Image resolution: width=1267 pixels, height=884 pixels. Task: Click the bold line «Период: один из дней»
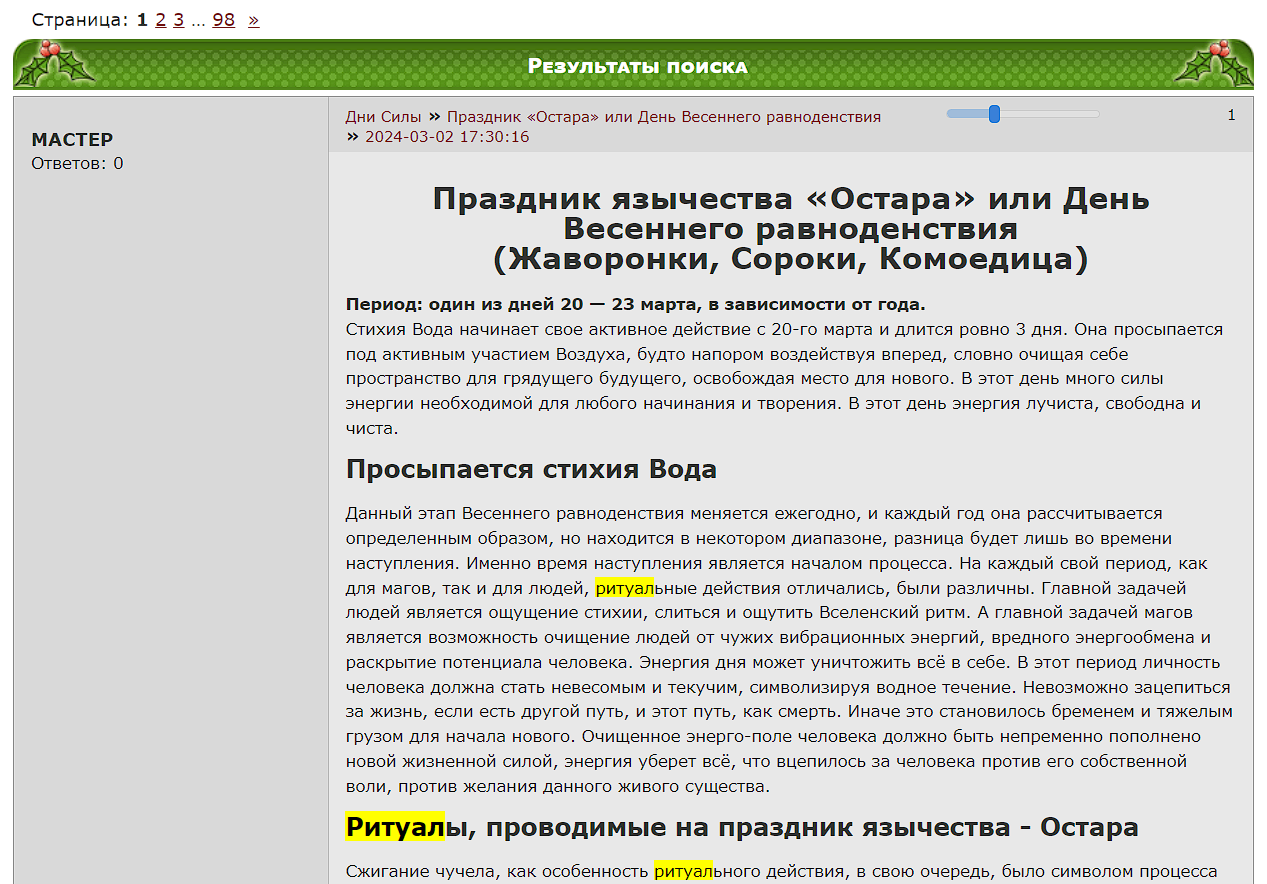(x=635, y=305)
